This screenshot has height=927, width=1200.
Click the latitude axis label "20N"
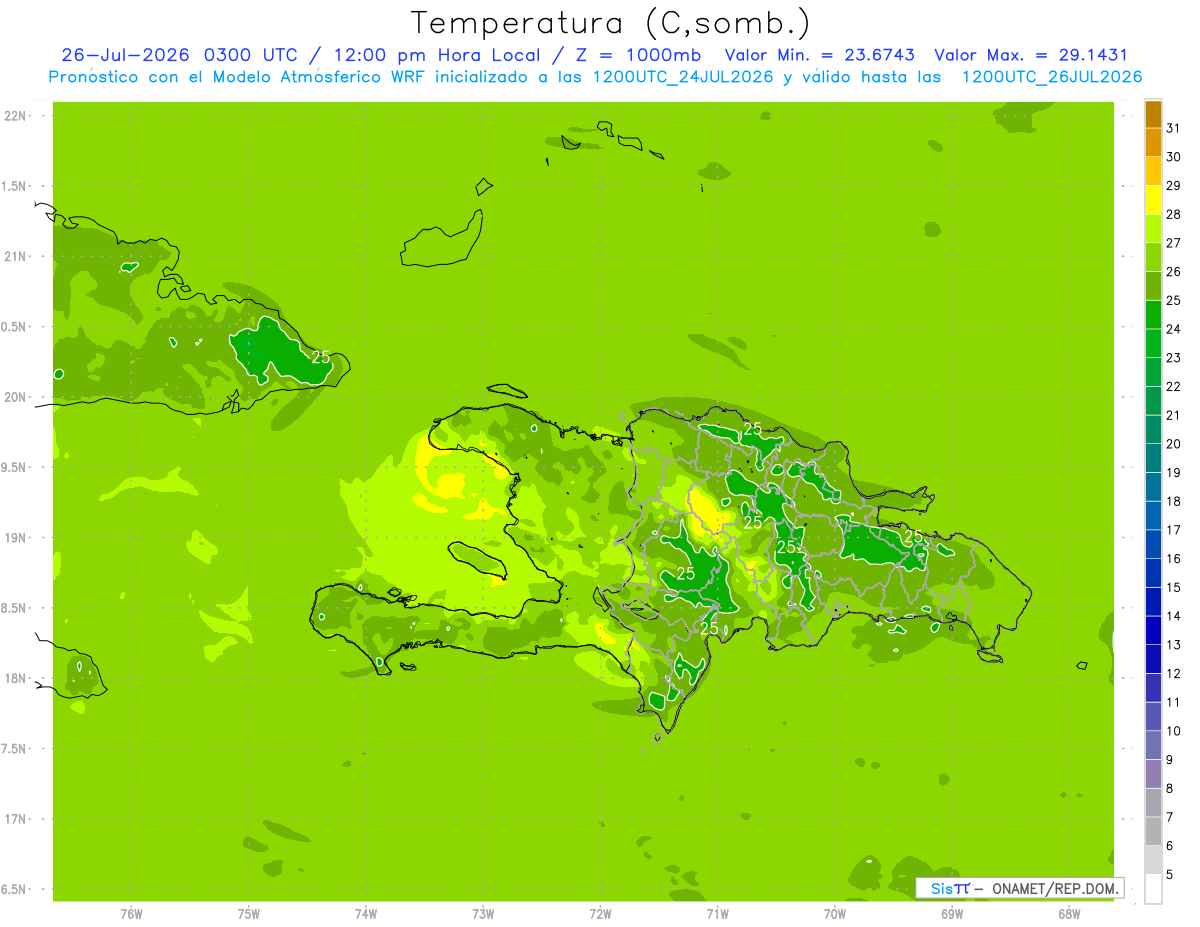pyautogui.click(x=16, y=397)
